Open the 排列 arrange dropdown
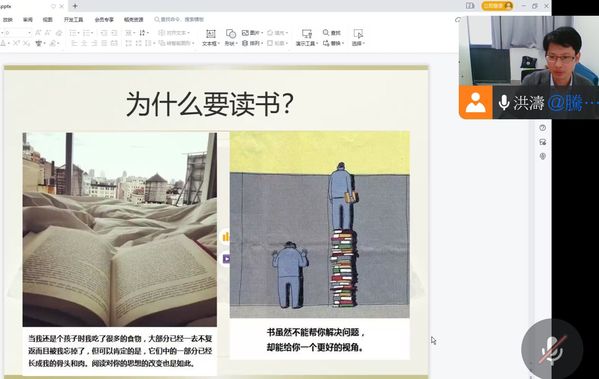 [252, 43]
